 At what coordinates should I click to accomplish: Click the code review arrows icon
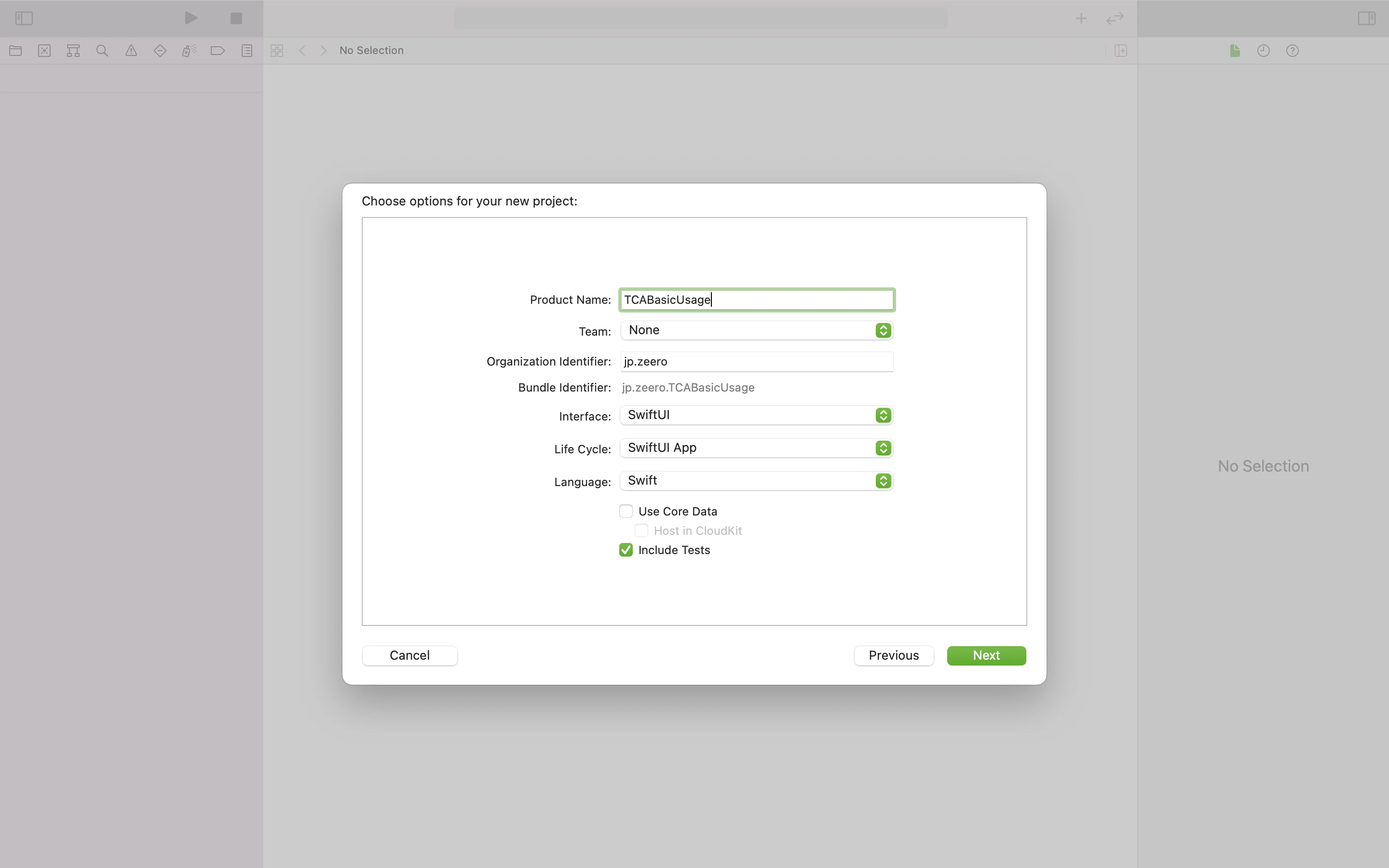1115,18
